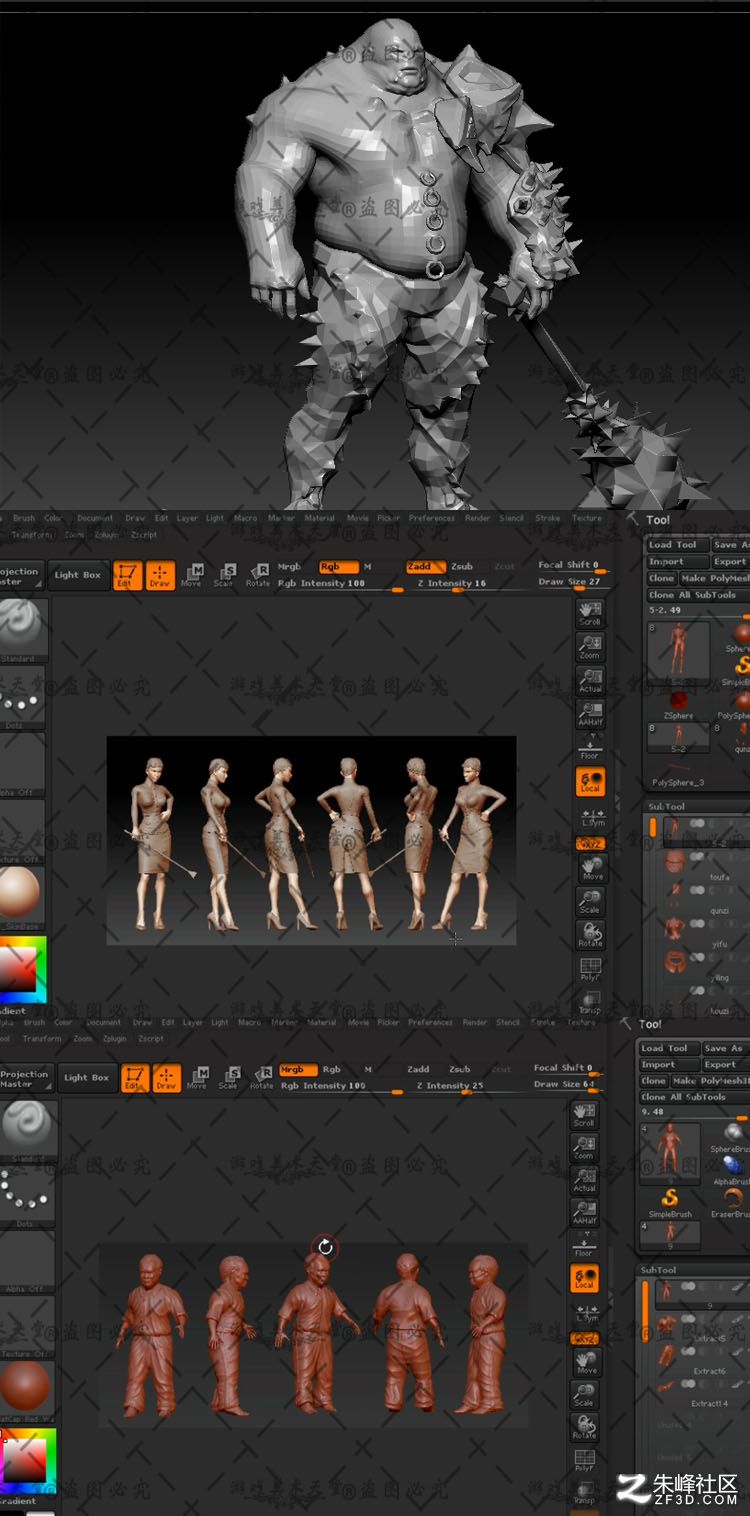Open Material menu in upper ZBrush

(320, 518)
